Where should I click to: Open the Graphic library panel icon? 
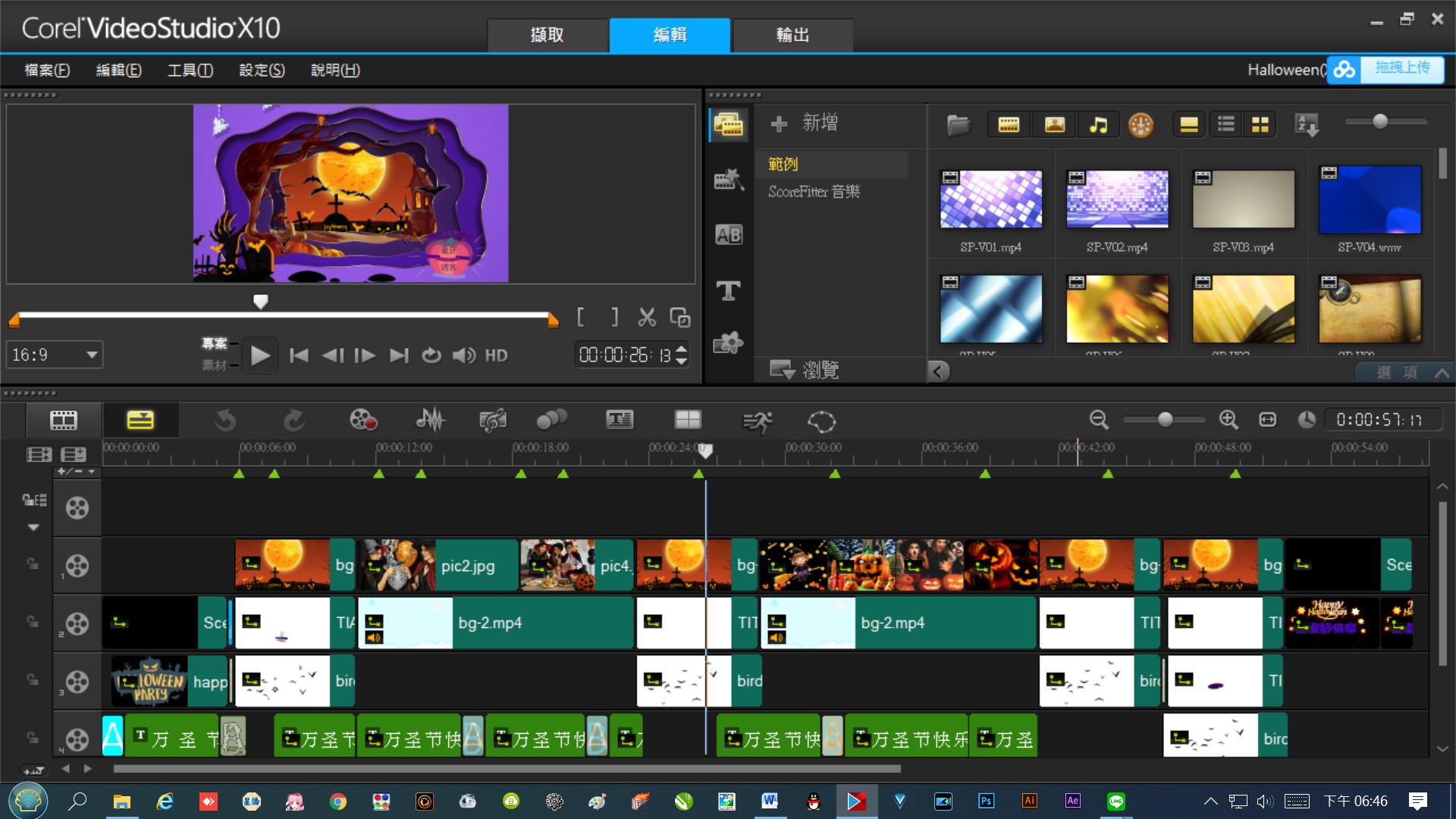pos(729,344)
